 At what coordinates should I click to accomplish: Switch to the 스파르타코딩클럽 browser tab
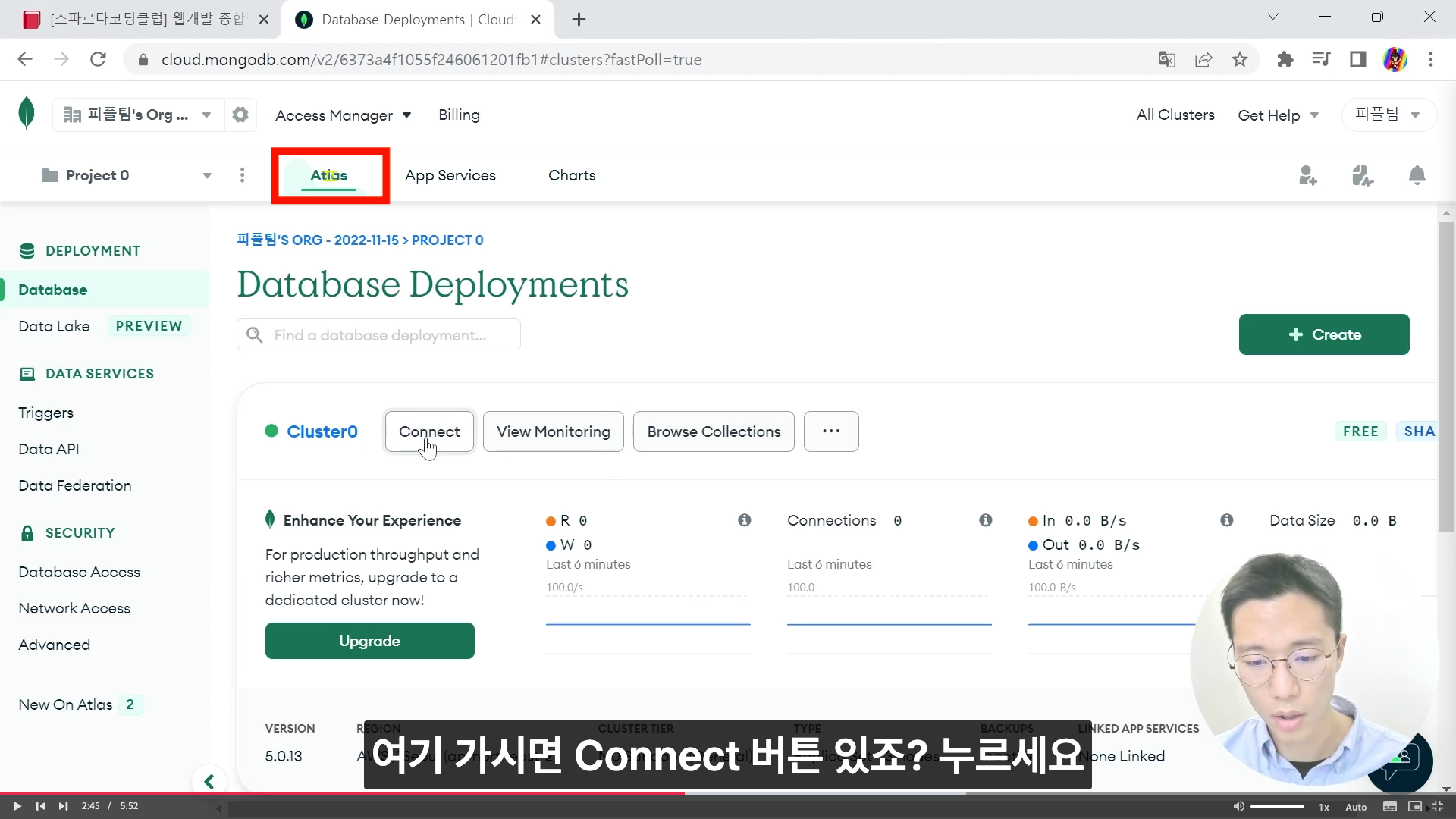point(140,19)
